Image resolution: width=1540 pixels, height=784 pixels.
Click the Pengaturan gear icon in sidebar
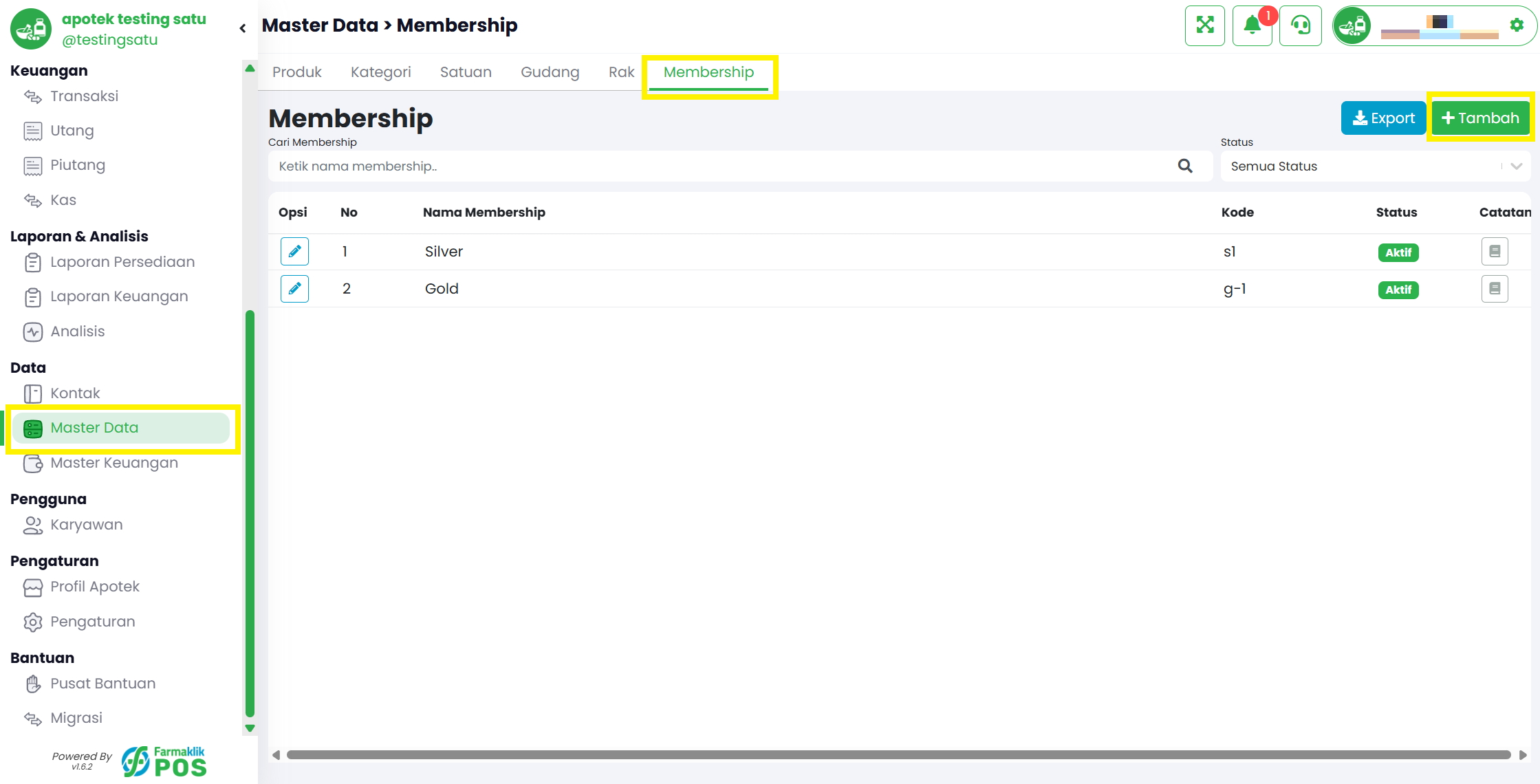pyautogui.click(x=32, y=622)
